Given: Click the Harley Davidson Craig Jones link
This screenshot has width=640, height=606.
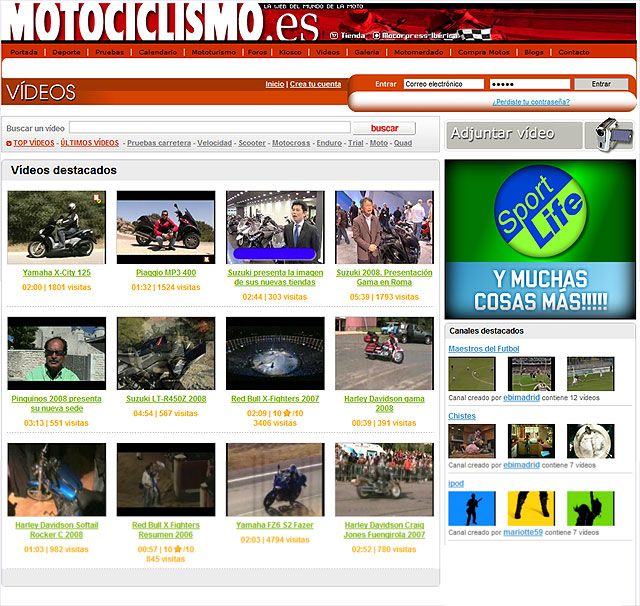Looking at the screenshot, I should pos(384,530).
